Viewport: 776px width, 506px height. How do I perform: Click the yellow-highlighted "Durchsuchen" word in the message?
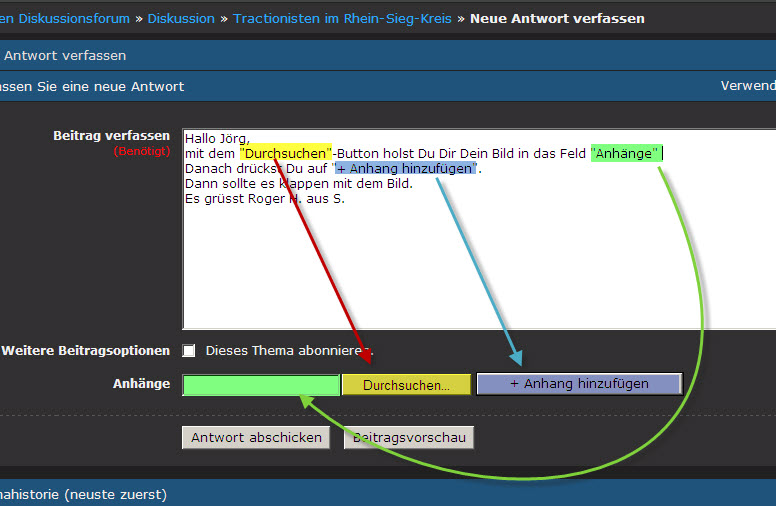(x=285, y=153)
